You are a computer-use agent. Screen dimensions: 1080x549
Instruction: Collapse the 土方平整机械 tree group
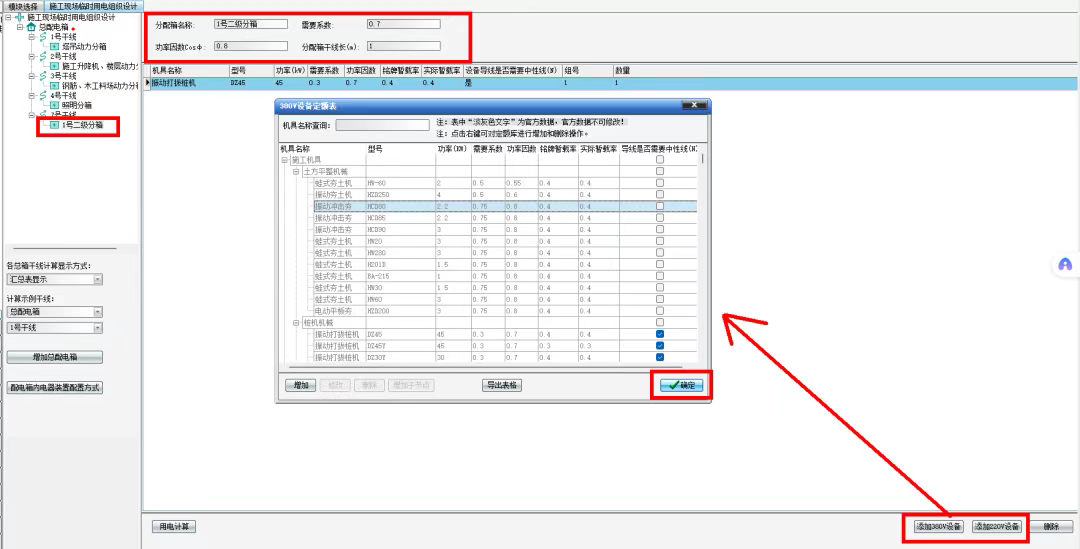point(296,171)
